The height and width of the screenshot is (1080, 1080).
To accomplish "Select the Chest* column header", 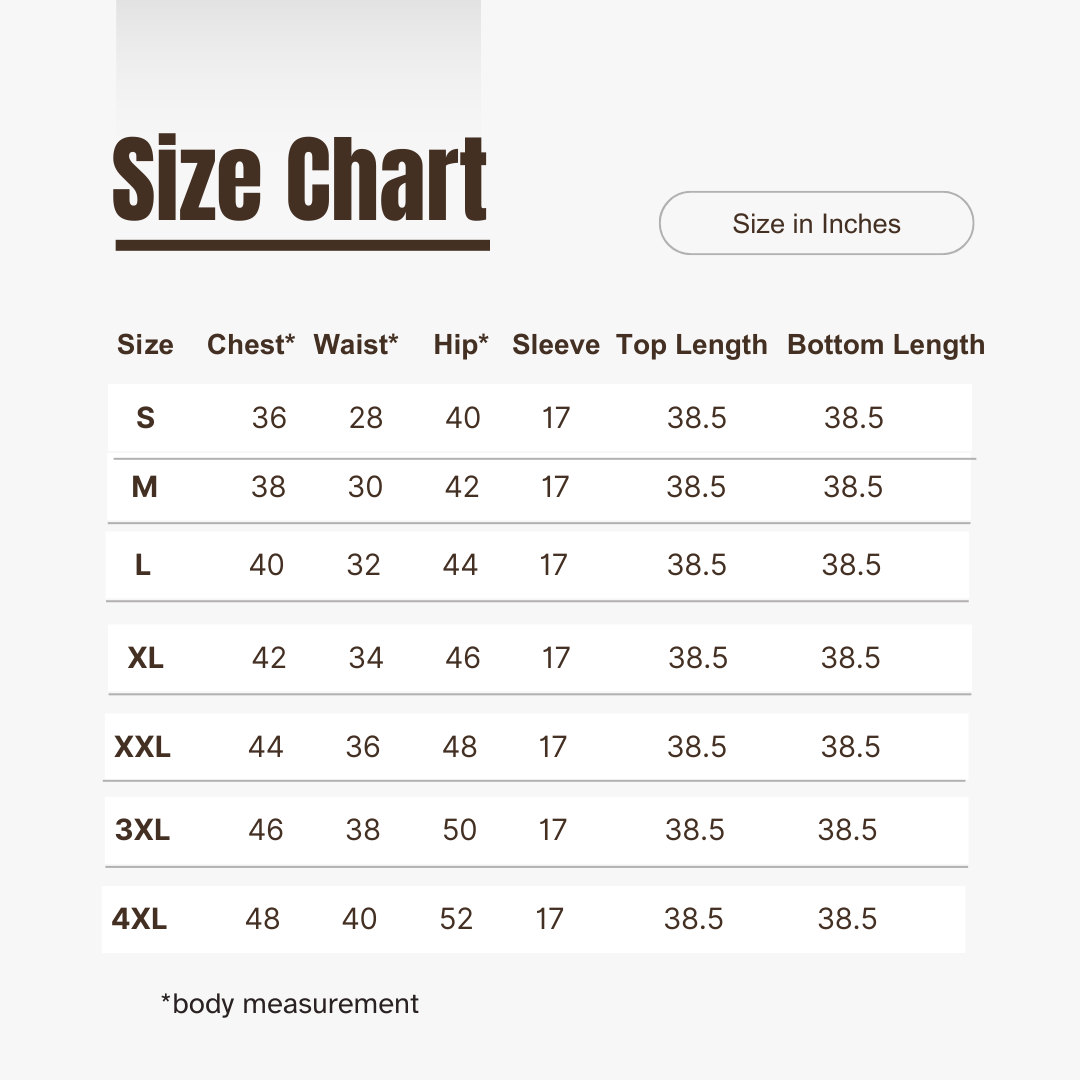I will (251, 345).
